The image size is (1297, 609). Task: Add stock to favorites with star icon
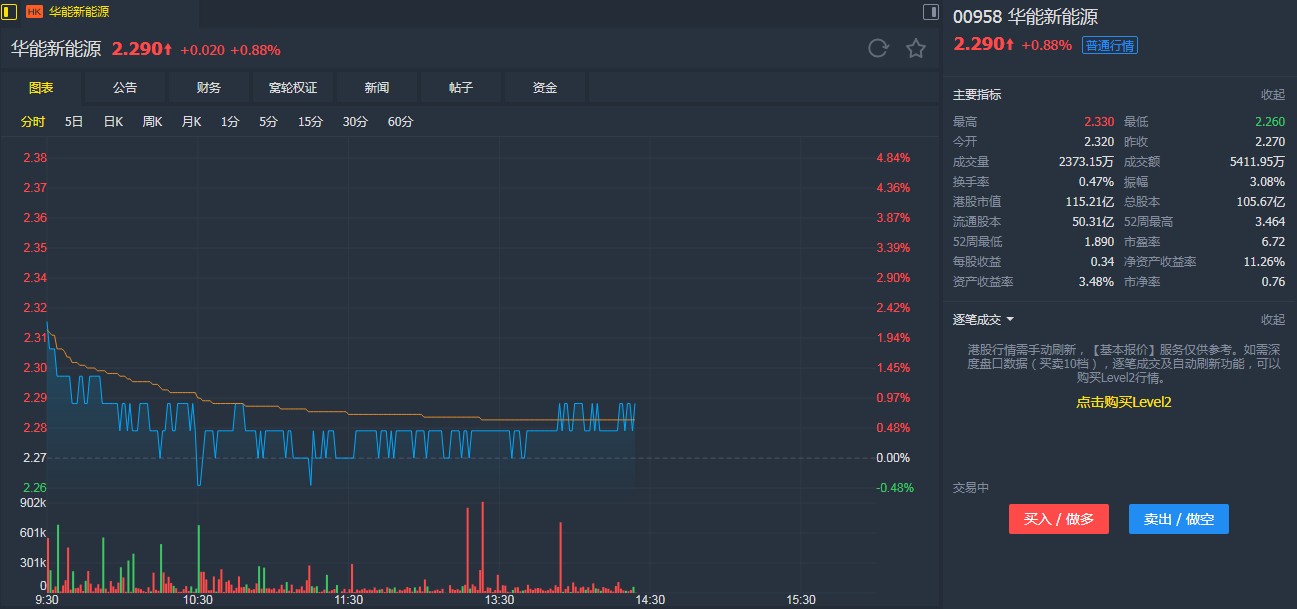pos(915,49)
